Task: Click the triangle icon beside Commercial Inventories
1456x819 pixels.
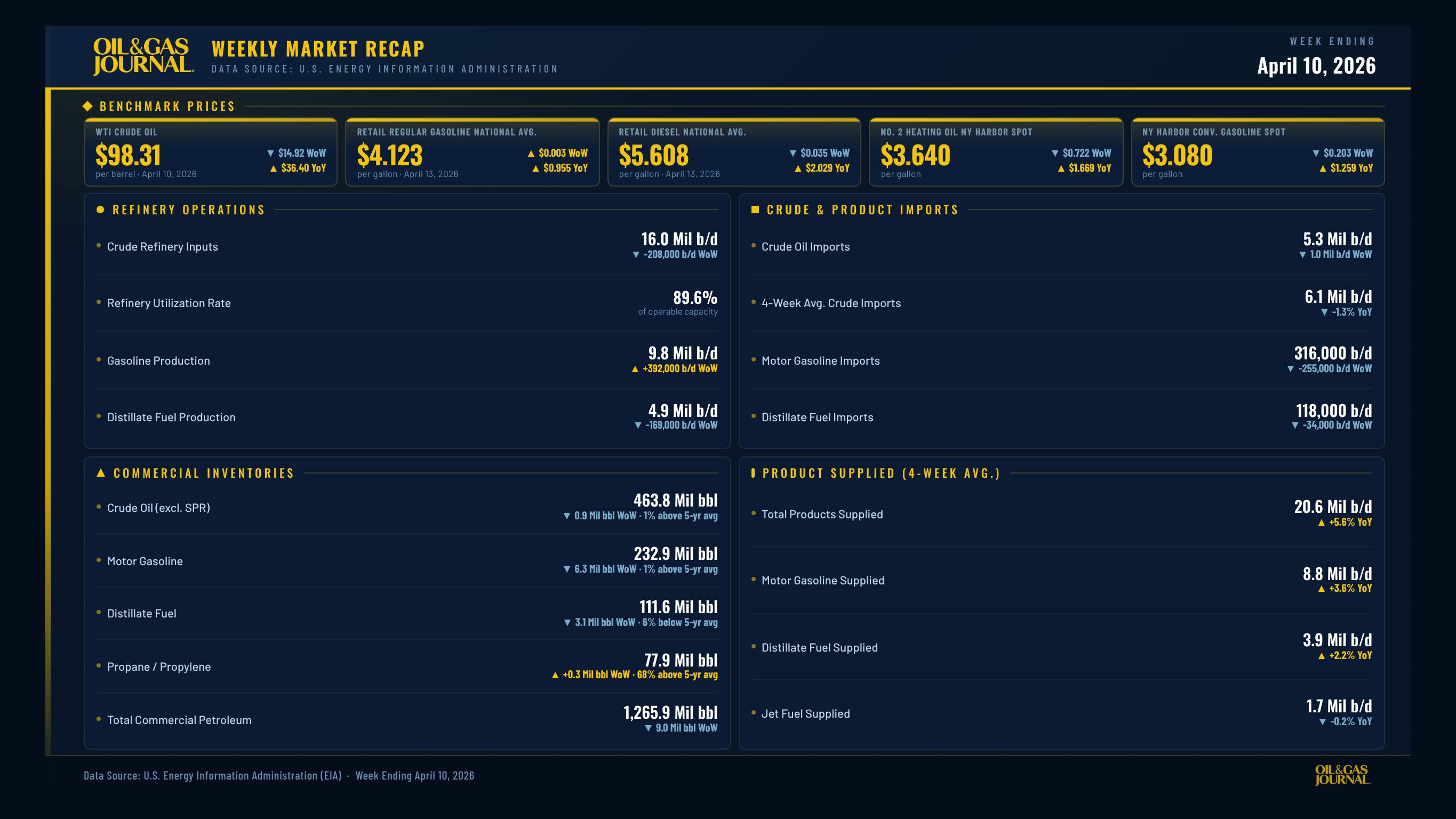Action: [101, 473]
